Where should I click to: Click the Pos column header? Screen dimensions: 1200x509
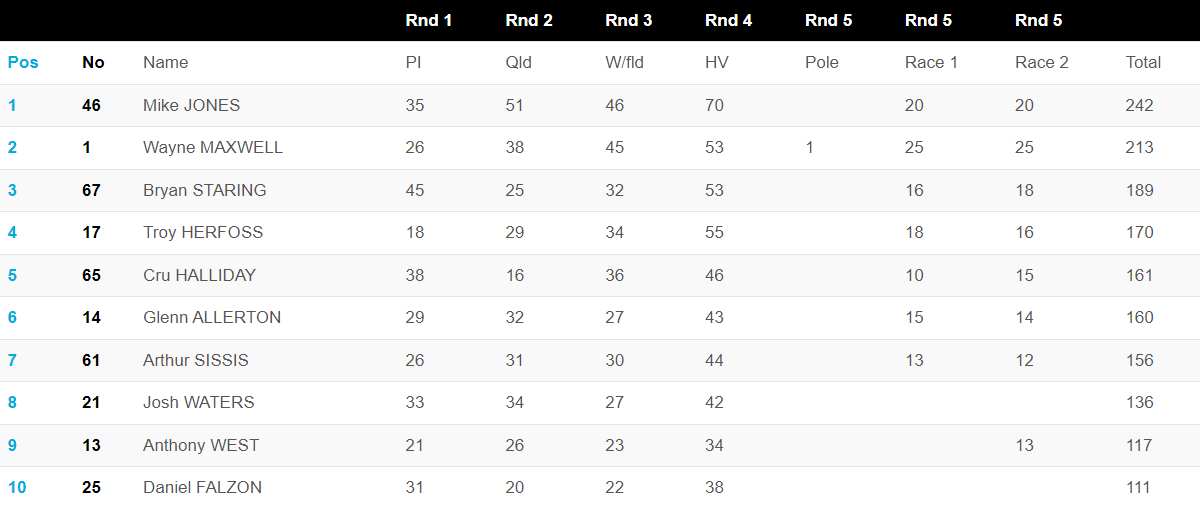click(23, 62)
